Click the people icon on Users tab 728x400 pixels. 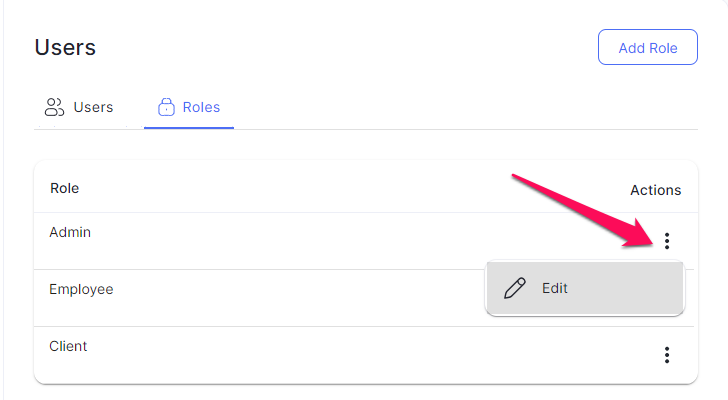pyautogui.click(x=54, y=107)
